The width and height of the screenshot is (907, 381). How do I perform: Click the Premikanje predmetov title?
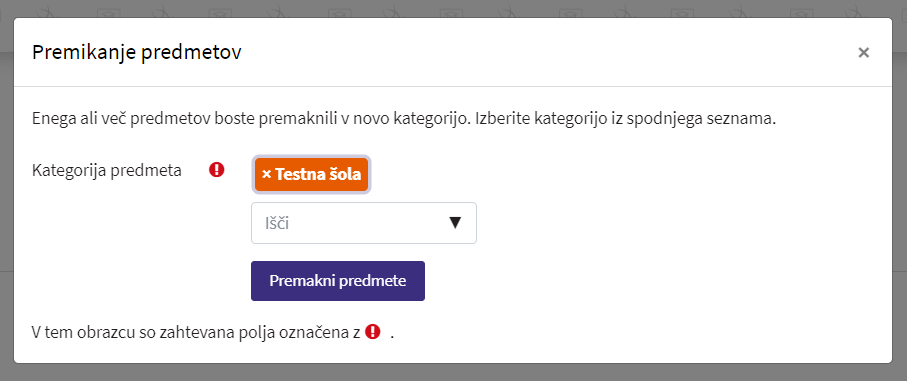pos(137,52)
